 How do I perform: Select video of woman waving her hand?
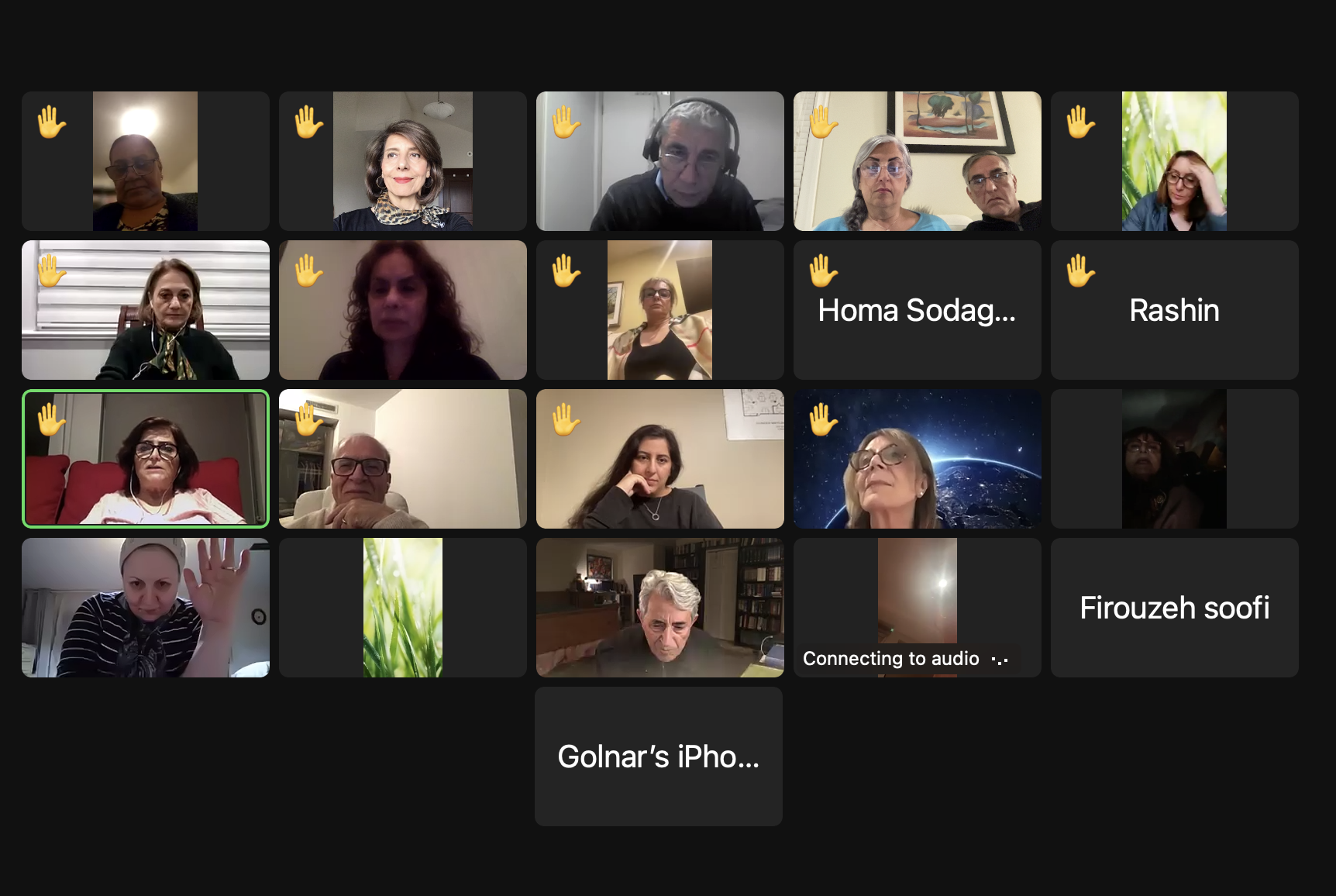coord(146,608)
